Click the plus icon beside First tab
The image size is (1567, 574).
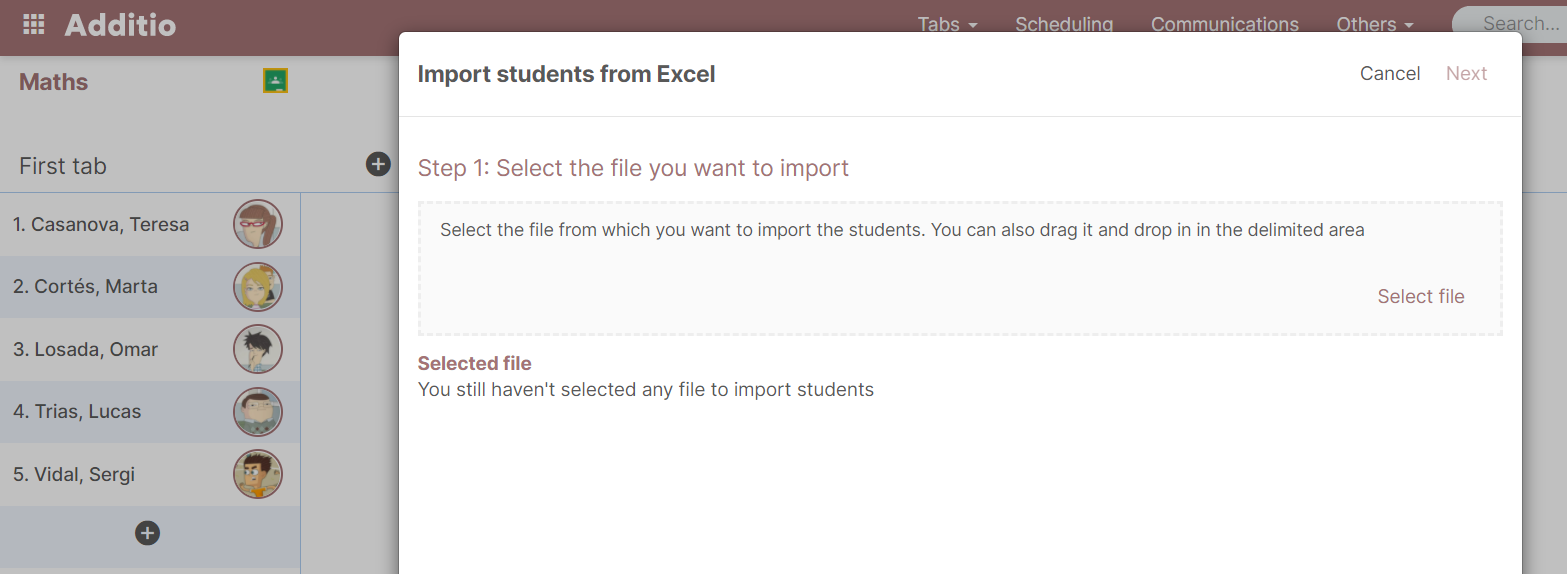click(378, 165)
